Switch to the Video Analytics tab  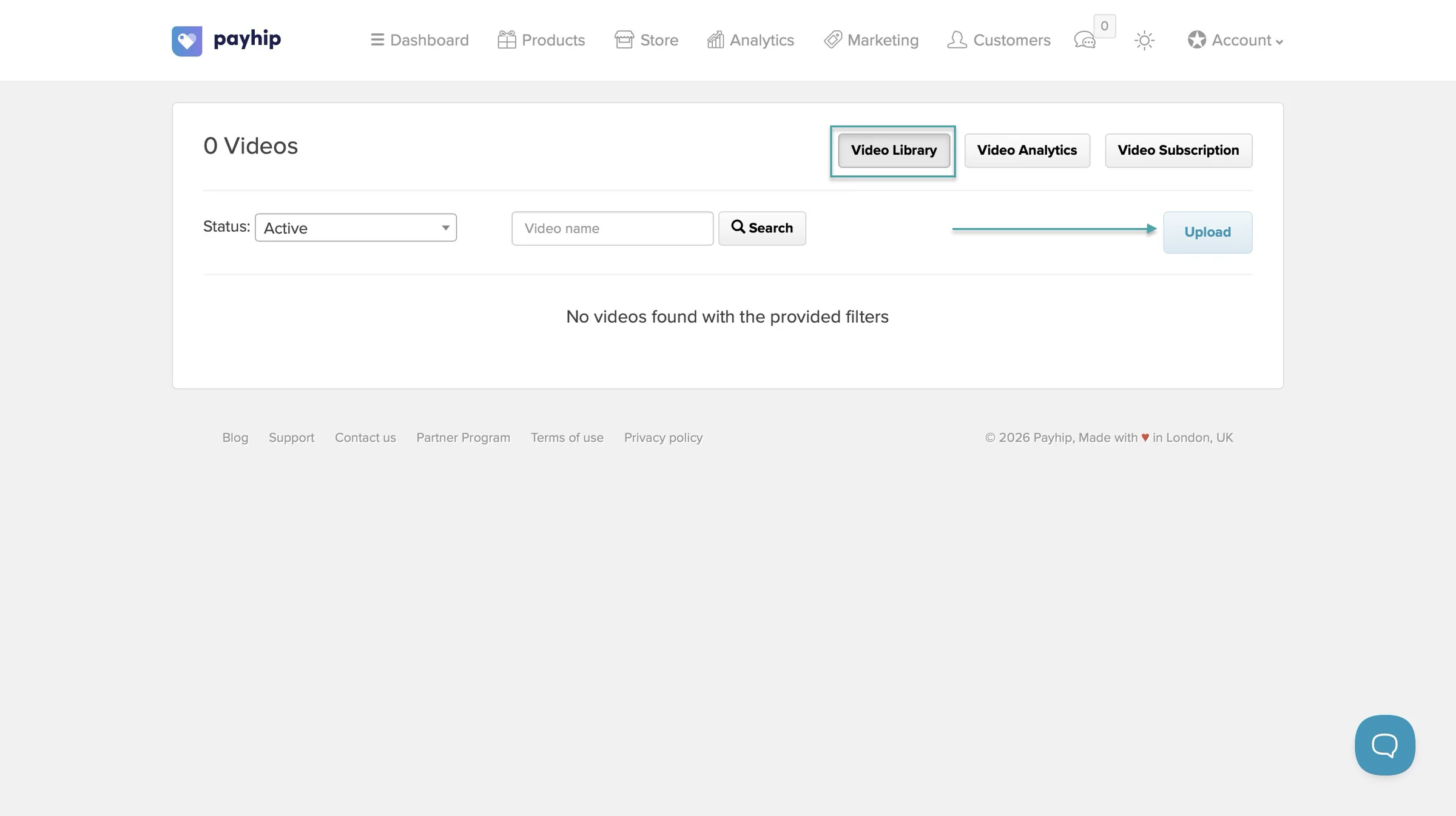click(1027, 150)
